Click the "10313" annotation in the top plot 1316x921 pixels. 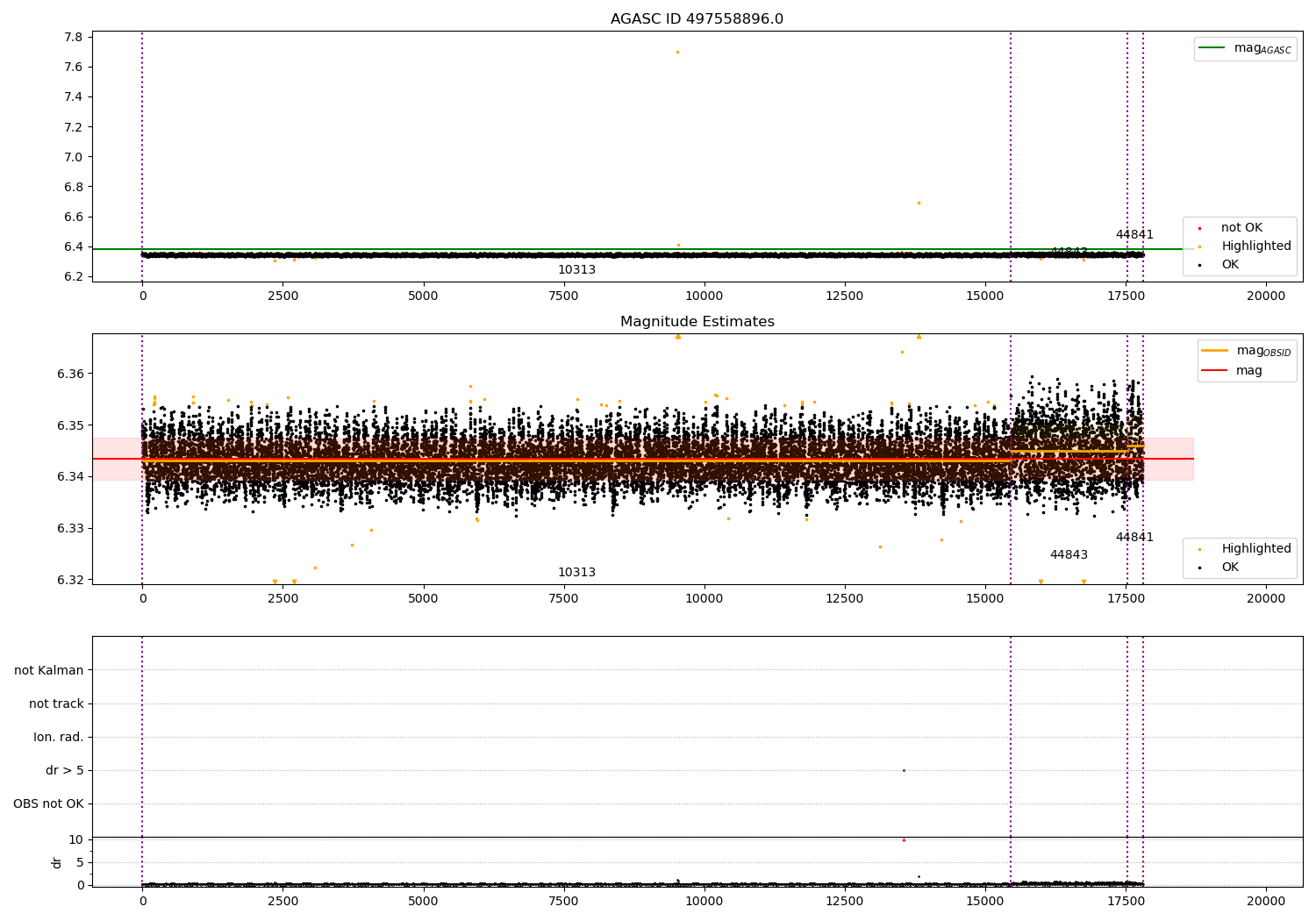click(576, 270)
